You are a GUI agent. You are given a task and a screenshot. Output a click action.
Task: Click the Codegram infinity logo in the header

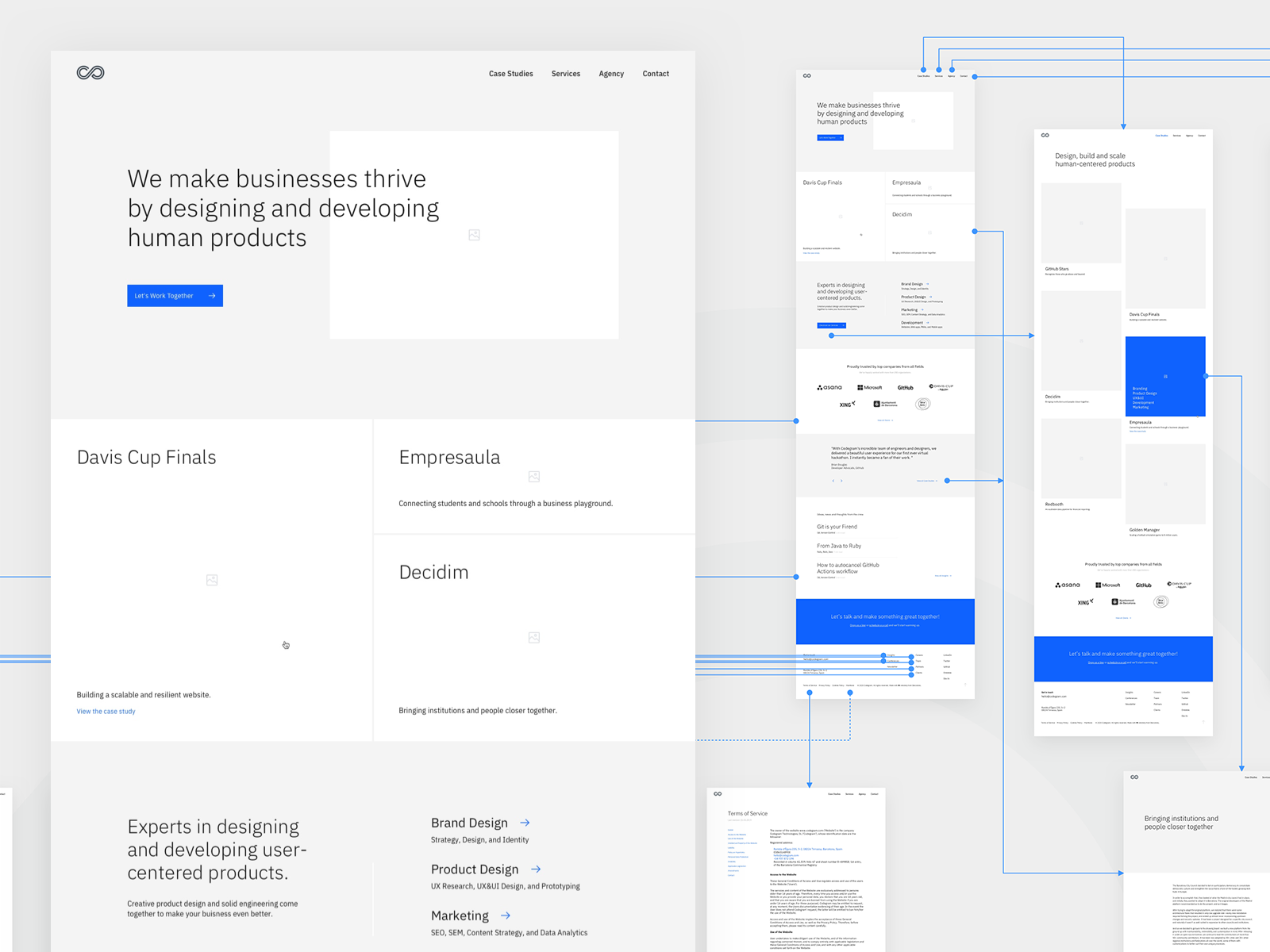90,72
